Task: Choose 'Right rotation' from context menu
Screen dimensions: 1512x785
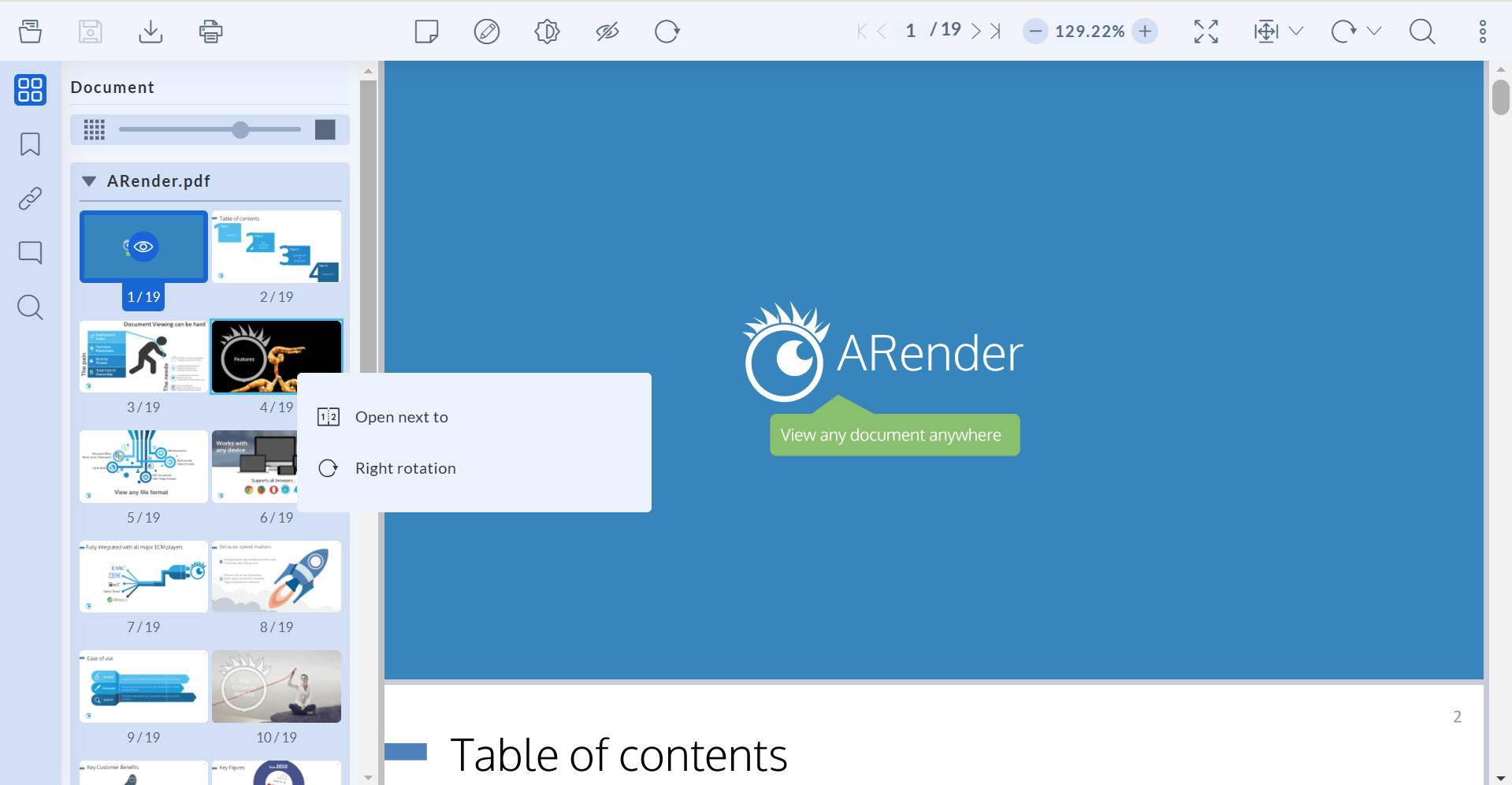Action: pos(405,468)
